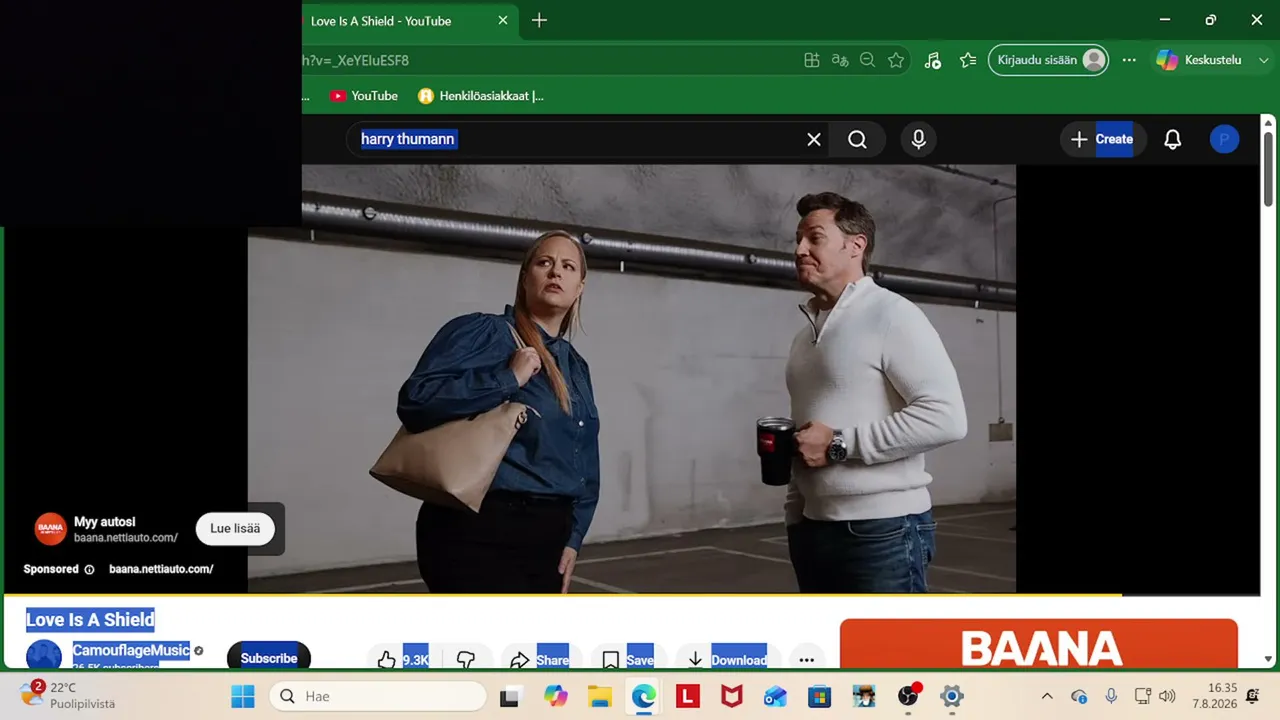Click the Create video button
This screenshot has width=1280, height=720.
click(x=1101, y=140)
